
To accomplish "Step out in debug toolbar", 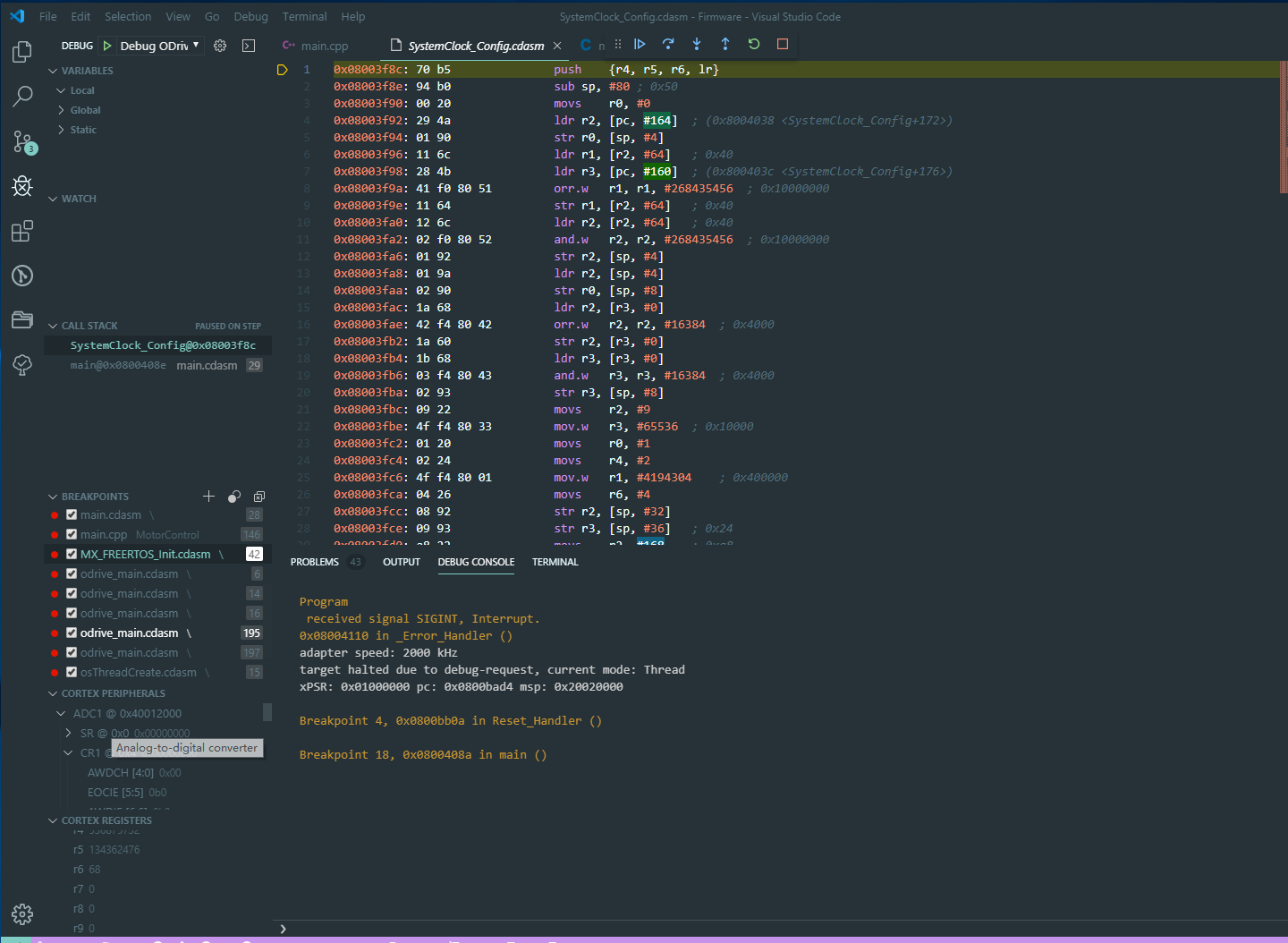I will pyautogui.click(x=725, y=44).
